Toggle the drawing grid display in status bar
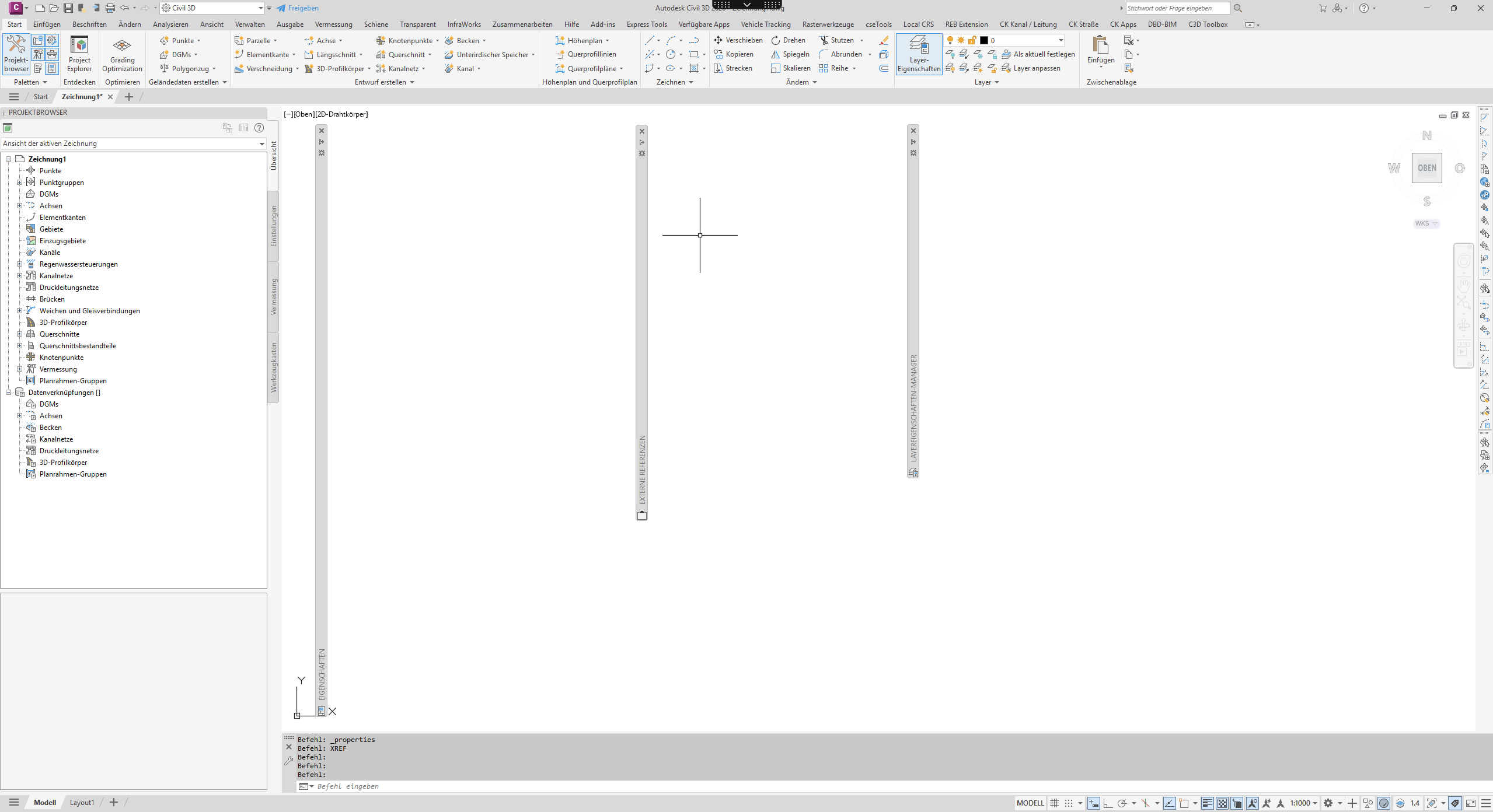This screenshot has width=1493, height=812. pos(1054,803)
